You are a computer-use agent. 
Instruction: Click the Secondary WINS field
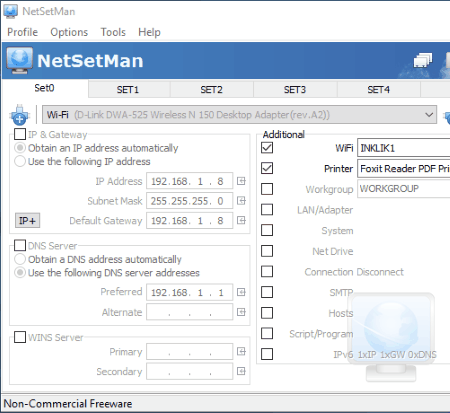(x=189, y=371)
